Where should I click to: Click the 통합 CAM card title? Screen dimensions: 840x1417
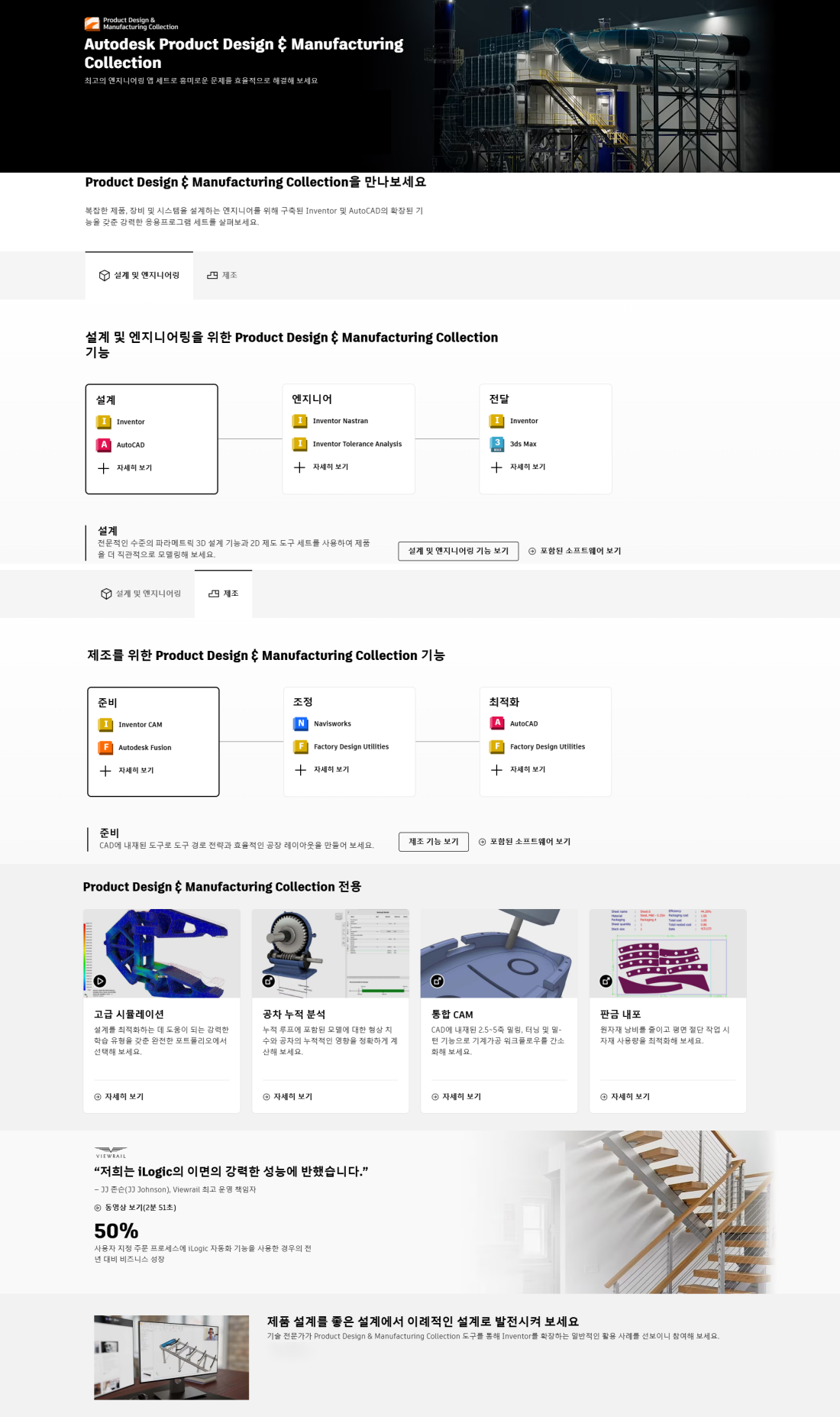click(x=452, y=1014)
